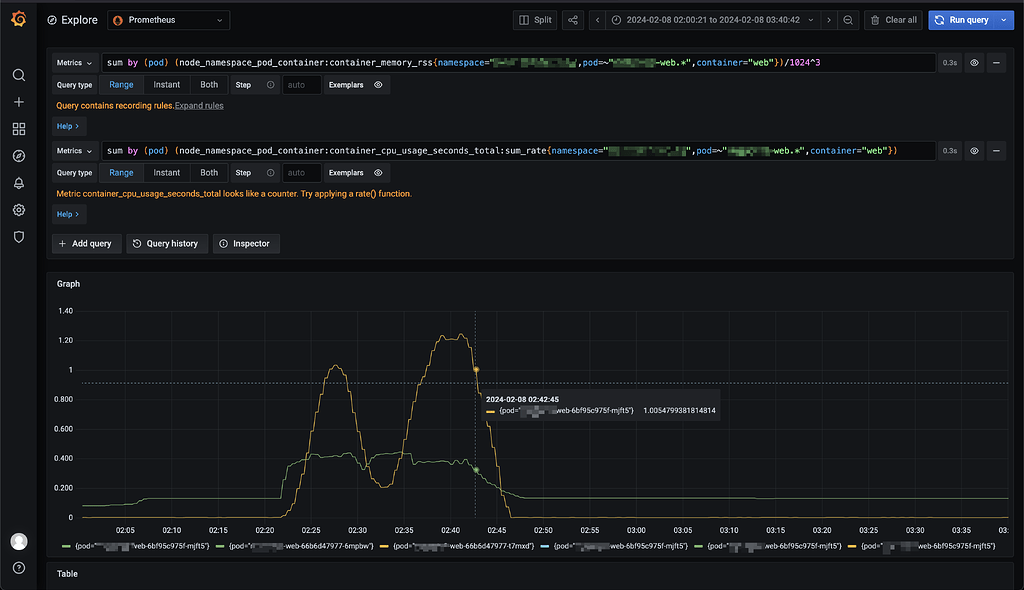Disable the second query using its eye icon
The image size is (1024, 590).
coord(974,151)
